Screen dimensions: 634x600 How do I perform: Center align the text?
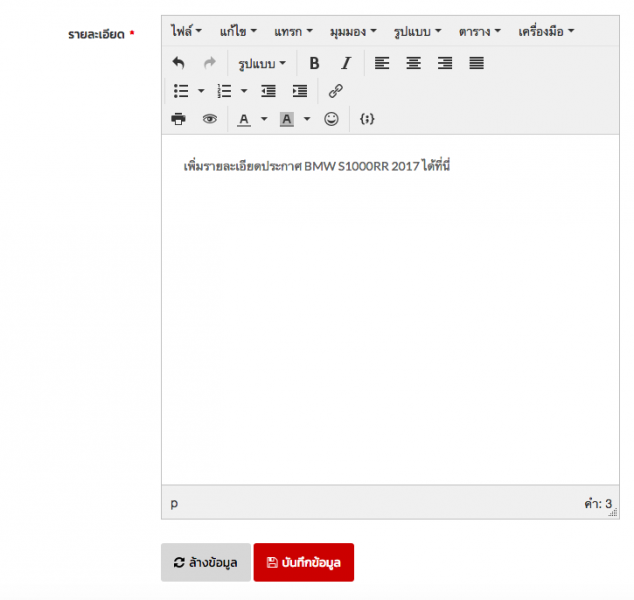pyautogui.click(x=413, y=63)
